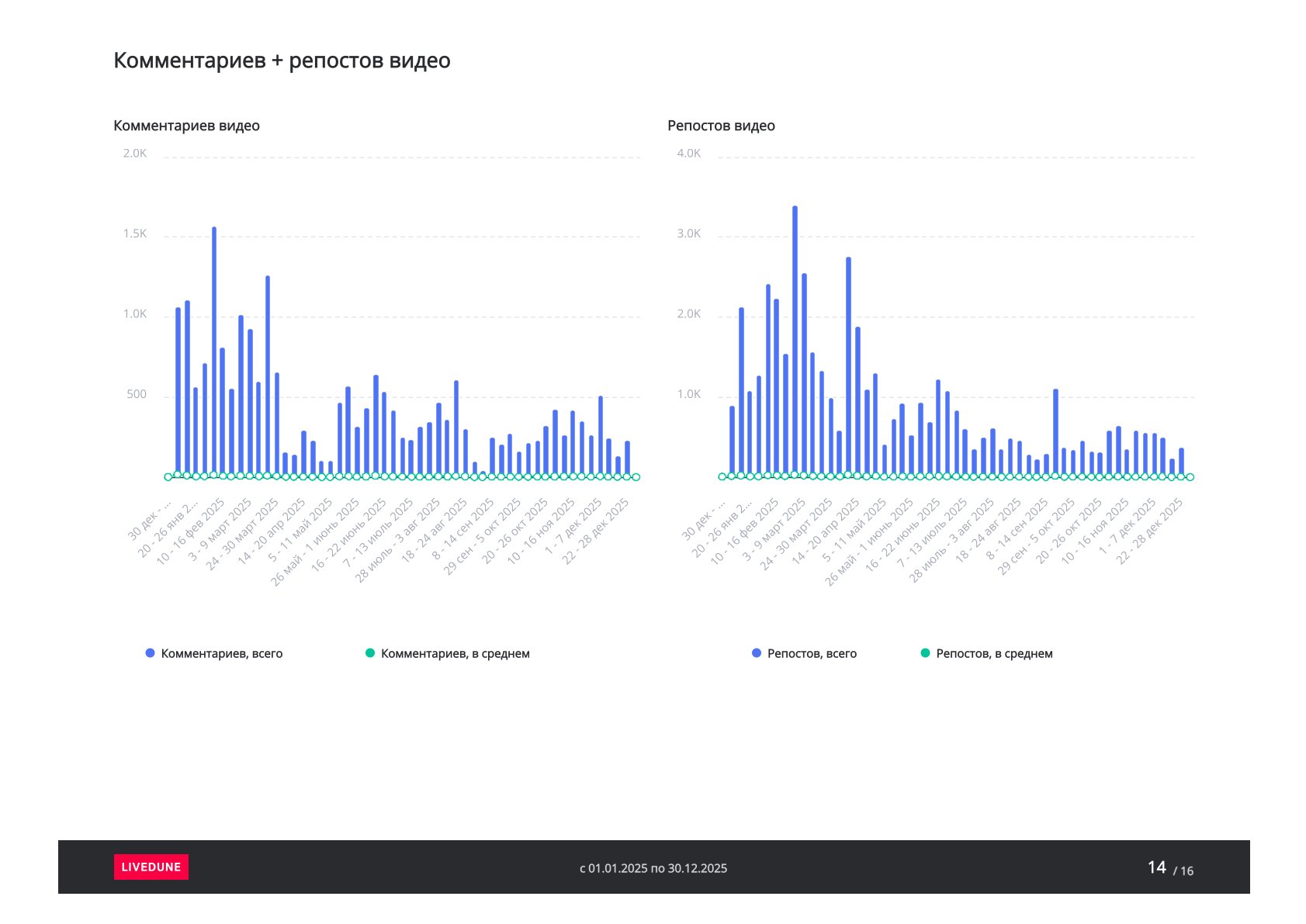Image resolution: width=1306 pixels, height=924 pixels.
Task: Toggle the 'Репостов, всего' legend label
Action: 812,654
